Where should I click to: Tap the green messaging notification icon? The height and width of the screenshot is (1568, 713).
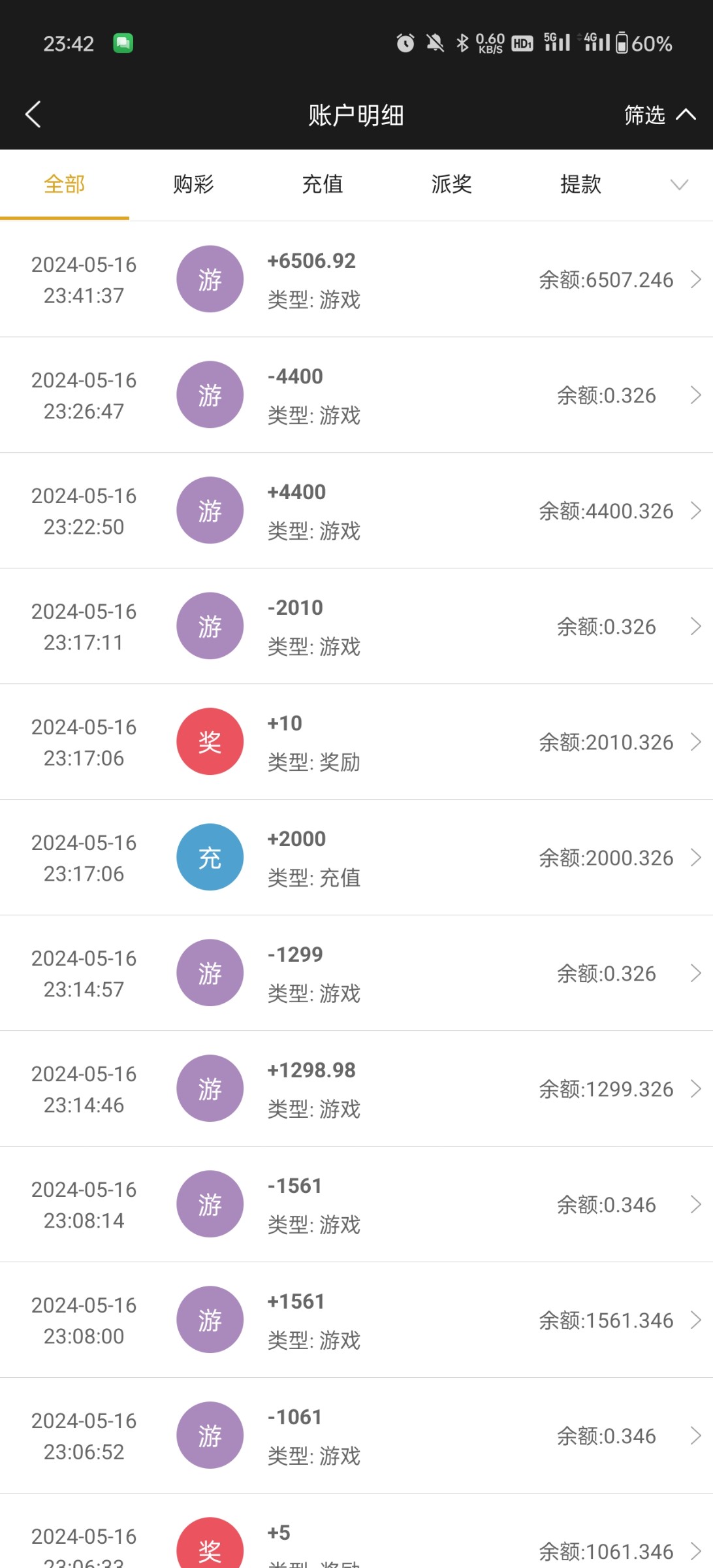coord(123,44)
